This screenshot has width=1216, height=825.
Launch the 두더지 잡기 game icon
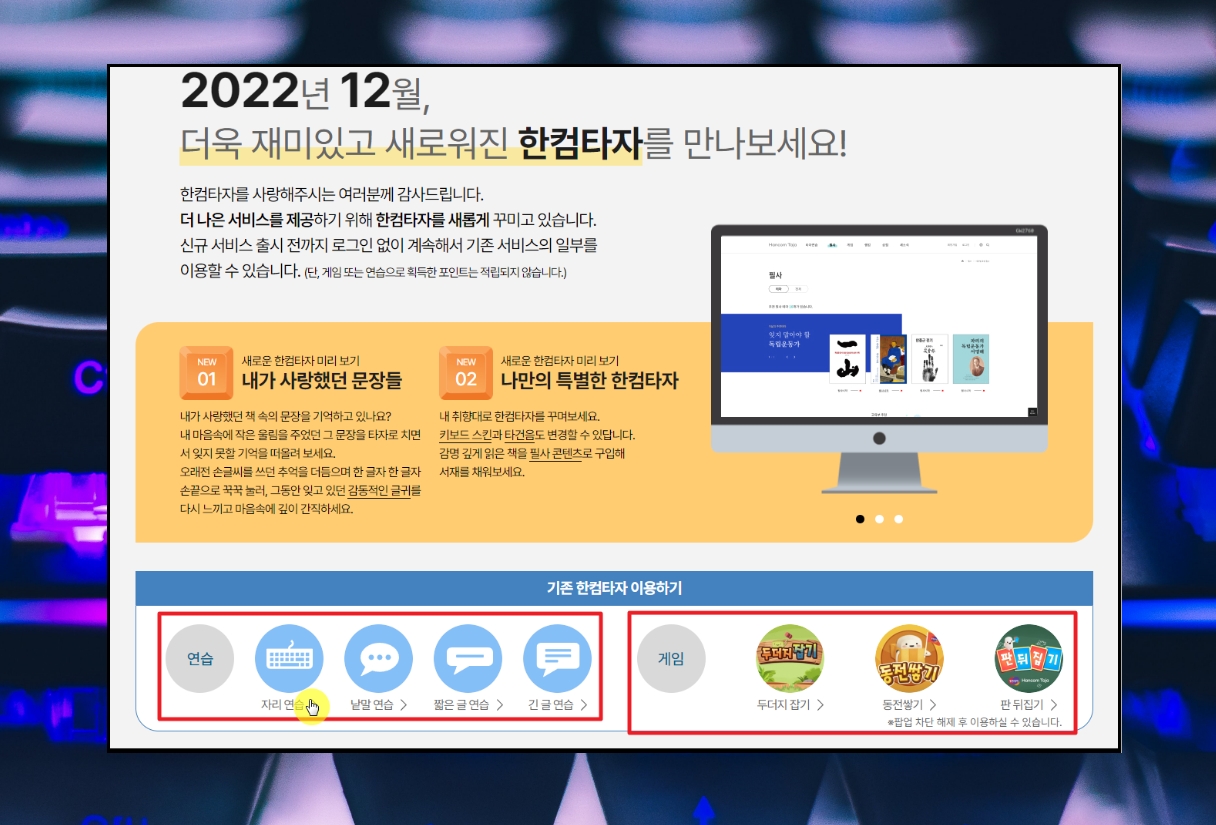tap(790, 659)
